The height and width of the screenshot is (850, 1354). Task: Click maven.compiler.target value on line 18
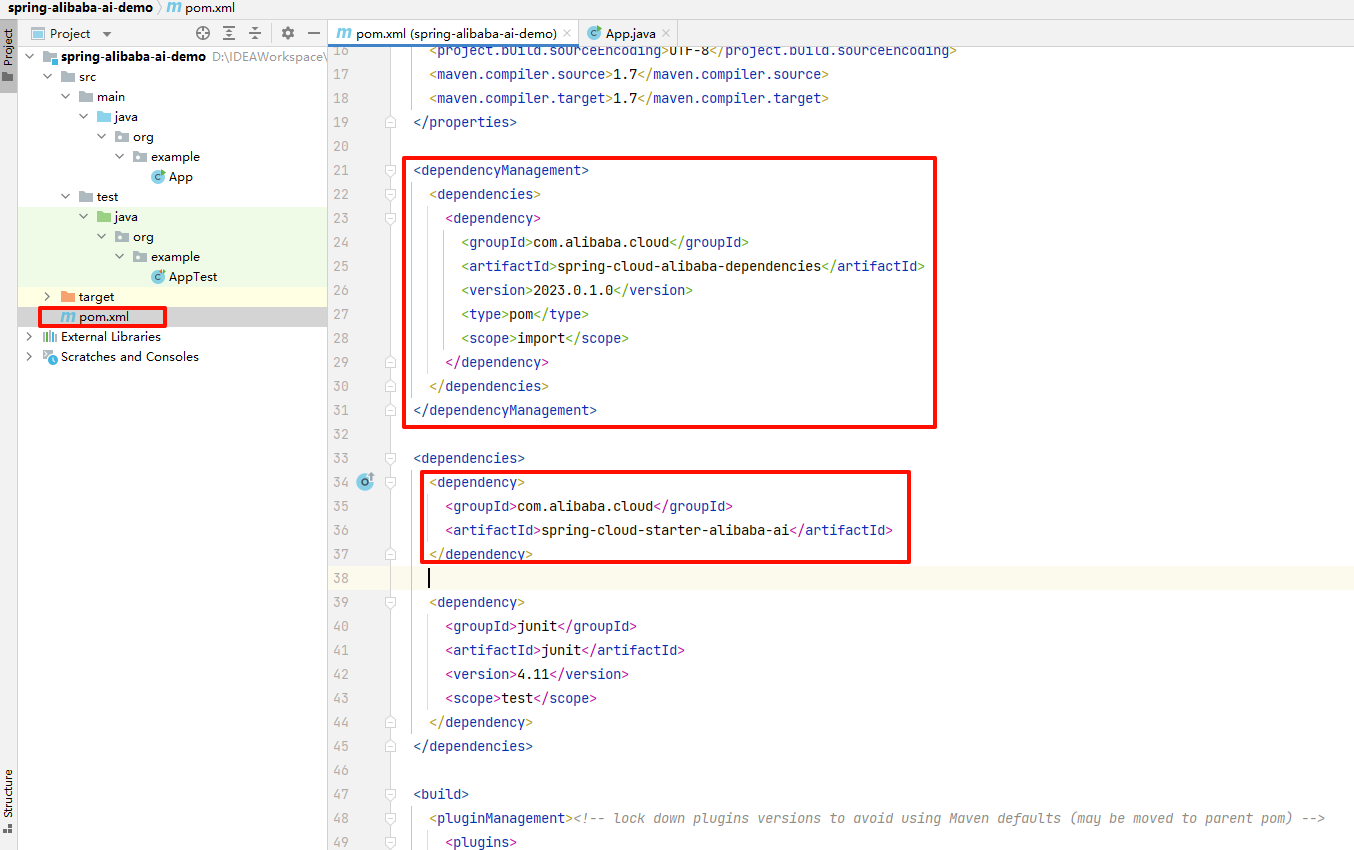click(625, 98)
